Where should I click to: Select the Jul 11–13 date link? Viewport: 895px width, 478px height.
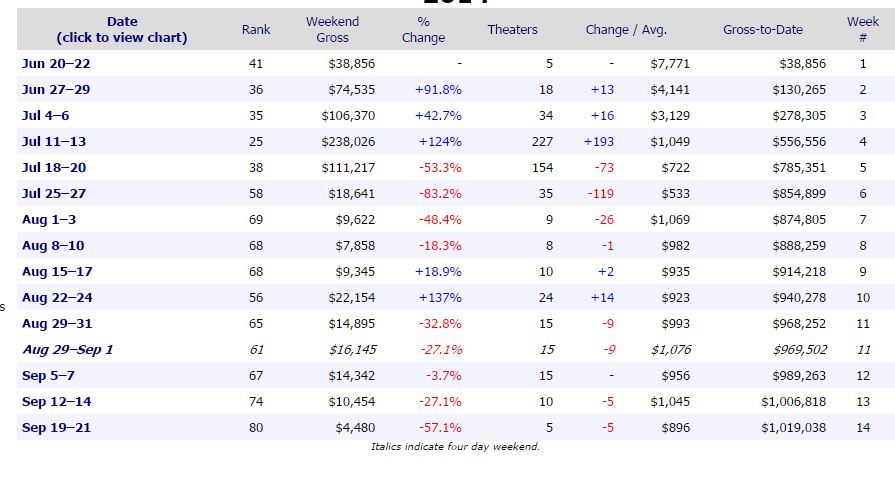(54, 141)
